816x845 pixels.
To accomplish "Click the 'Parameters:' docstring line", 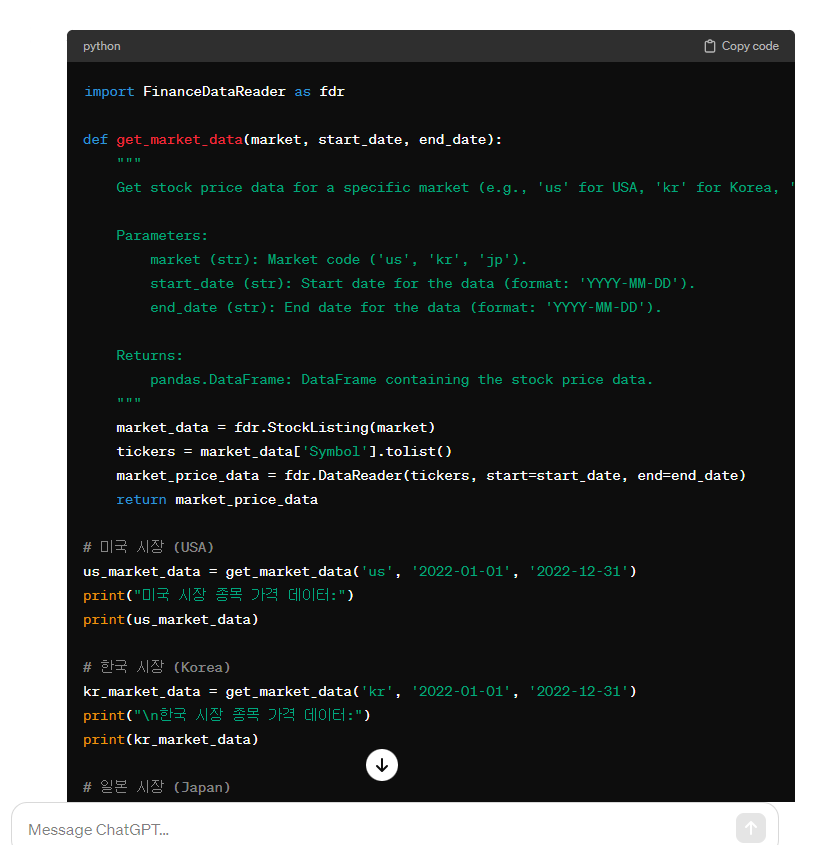I will point(162,236).
